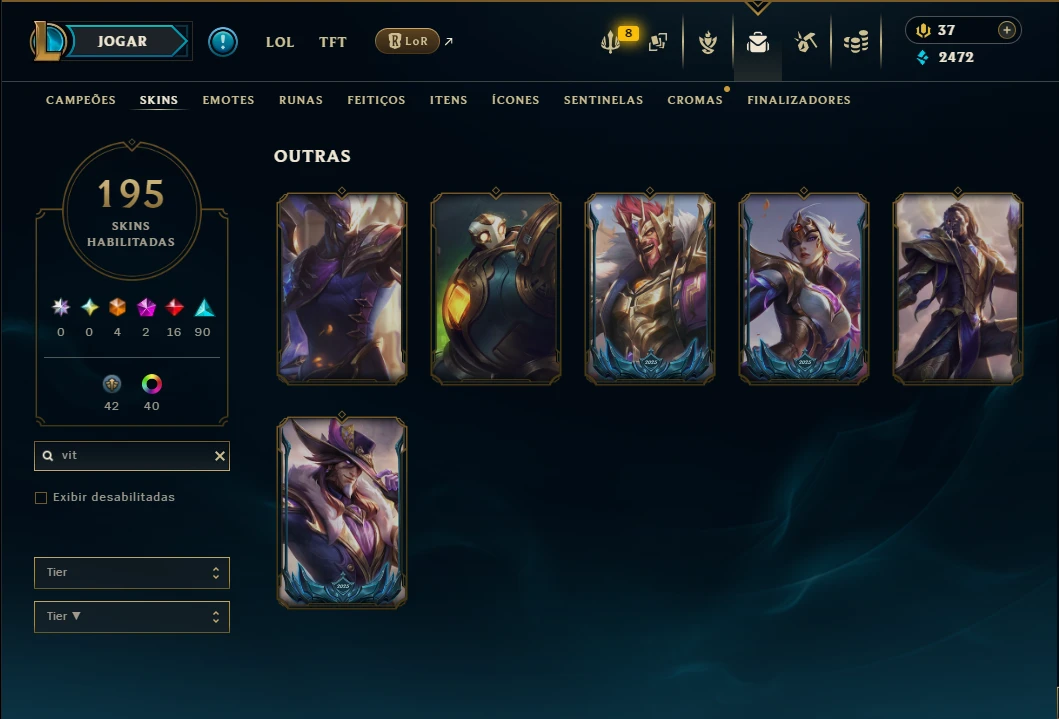Expand the first Tier dropdown
Screen dimensions: 1059x719
[x=132, y=572]
